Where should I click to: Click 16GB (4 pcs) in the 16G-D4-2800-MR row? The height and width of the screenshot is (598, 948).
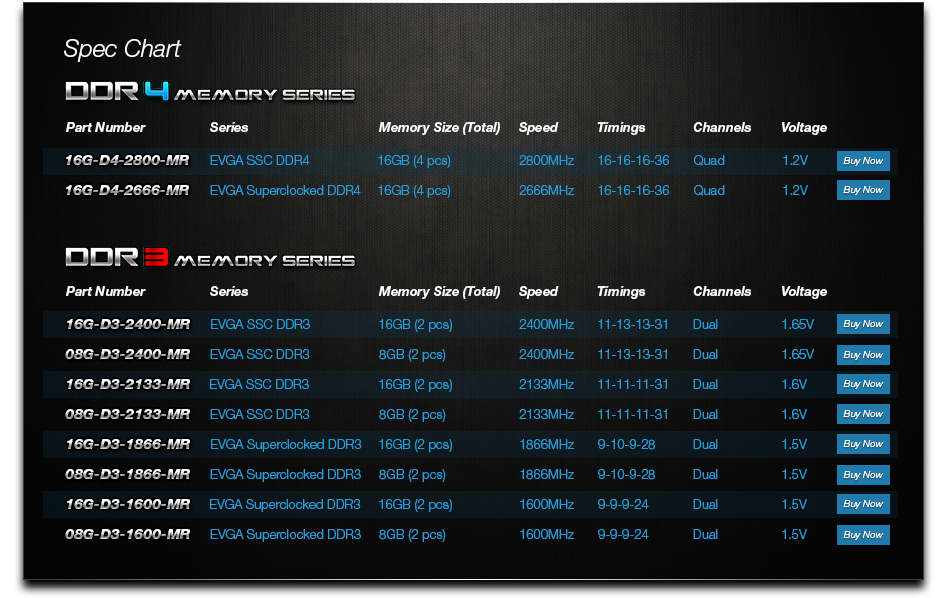tap(414, 160)
